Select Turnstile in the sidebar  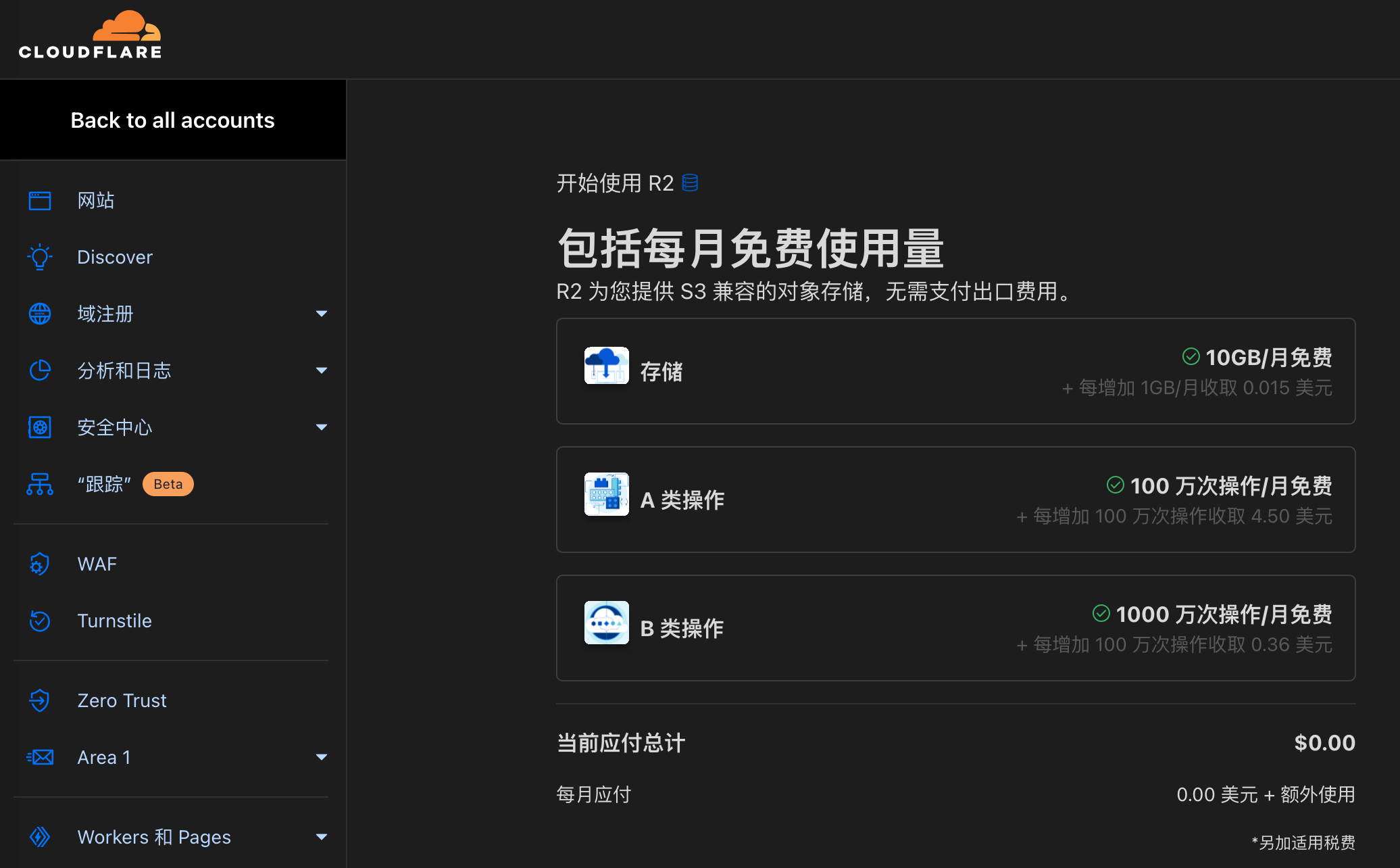(115, 621)
